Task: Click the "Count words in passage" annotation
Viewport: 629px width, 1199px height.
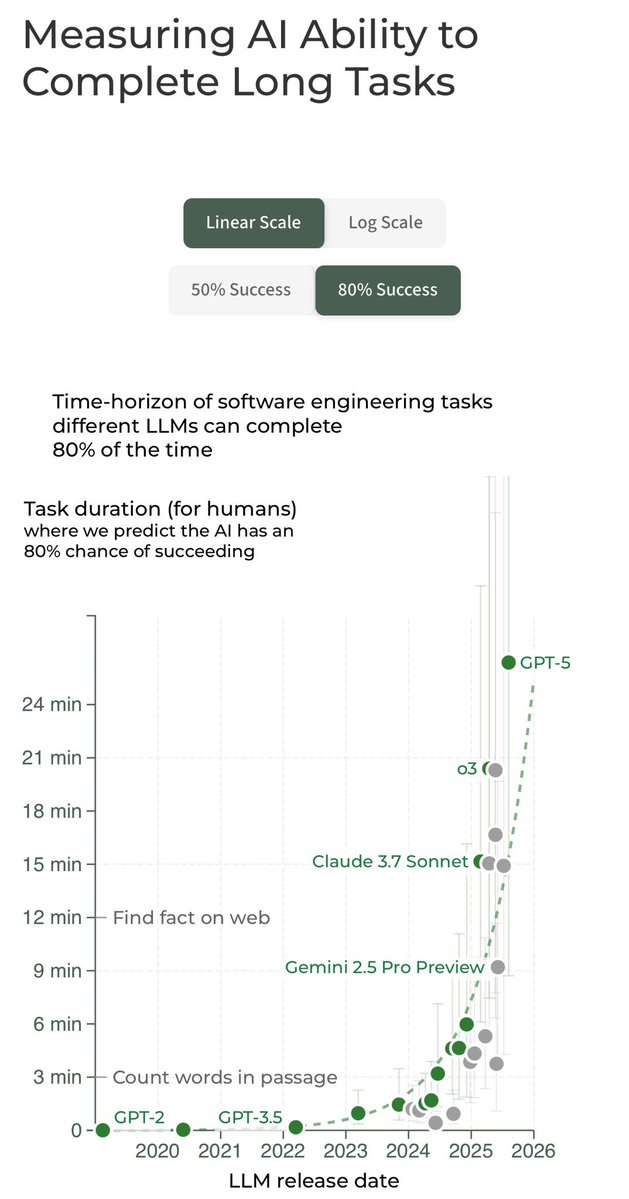Action: point(224,1077)
